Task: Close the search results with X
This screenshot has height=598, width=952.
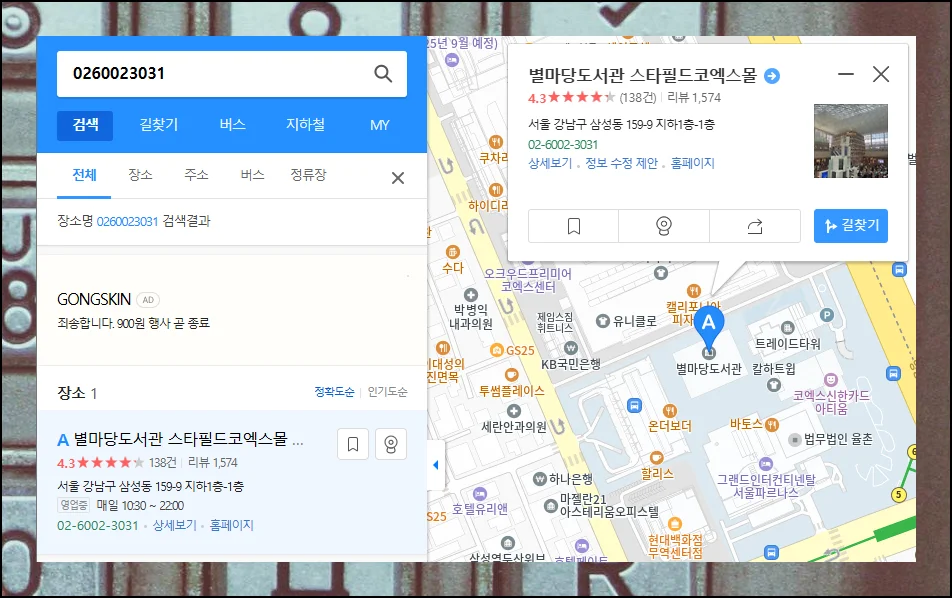Action: coord(397,178)
